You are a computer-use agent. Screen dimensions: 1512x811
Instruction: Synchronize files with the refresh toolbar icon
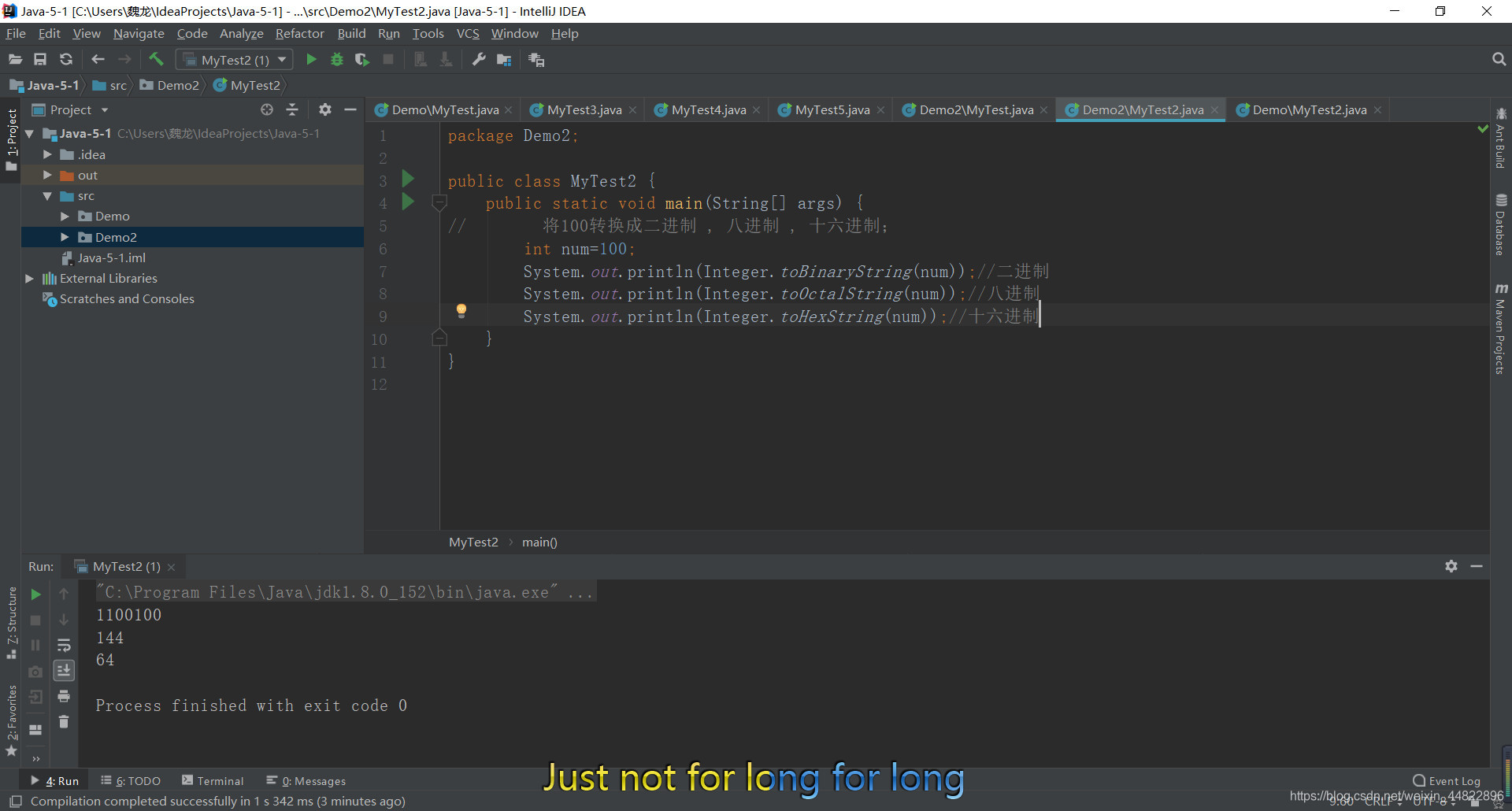click(x=66, y=60)
